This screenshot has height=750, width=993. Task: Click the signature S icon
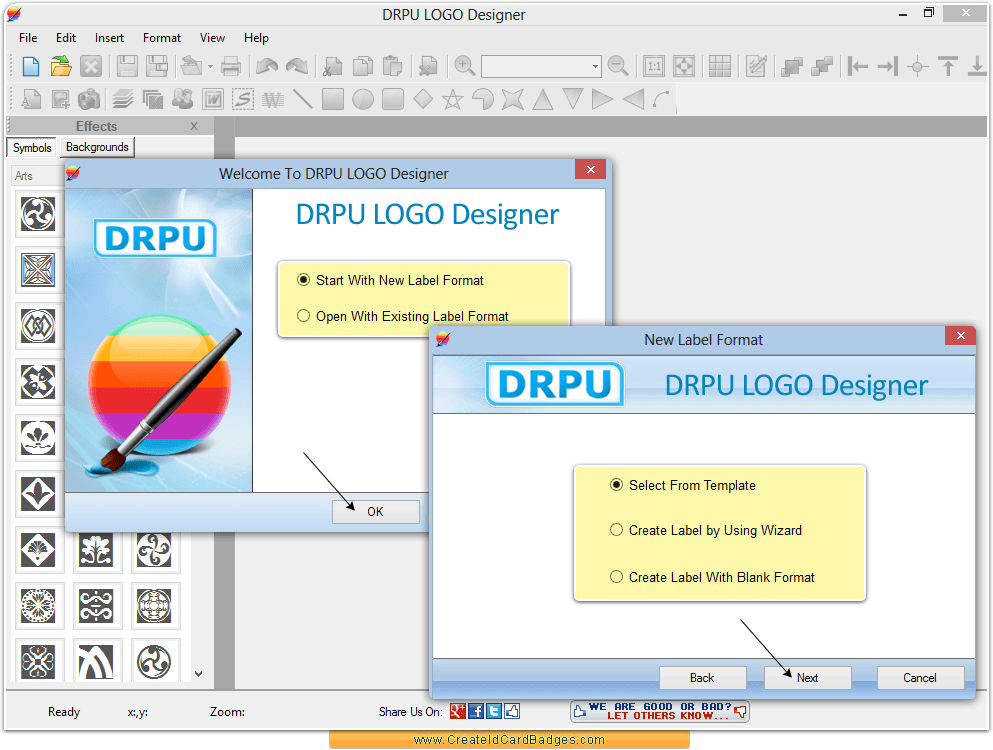click(243, 99)
